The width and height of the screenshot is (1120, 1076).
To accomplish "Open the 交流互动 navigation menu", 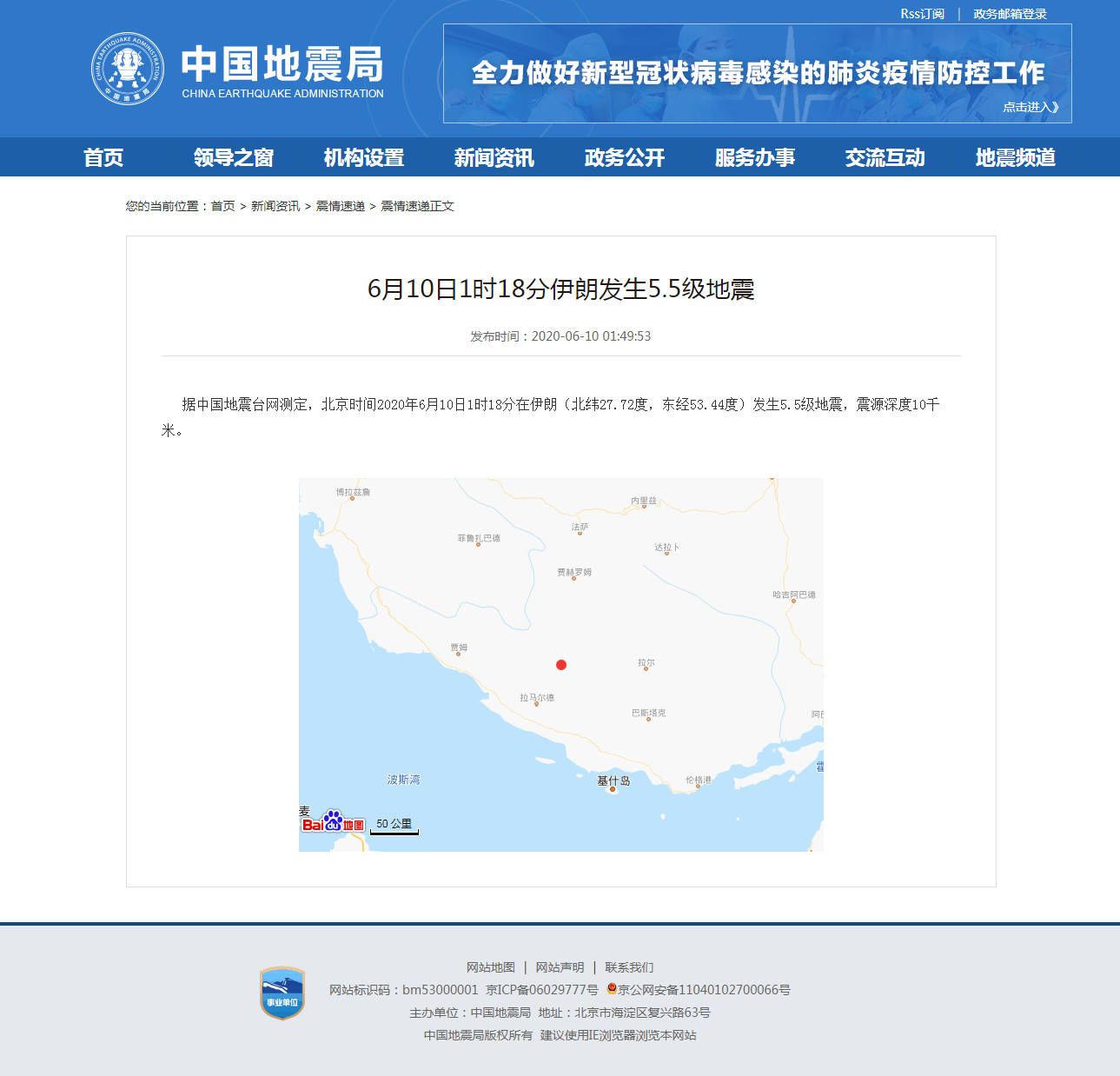I will [x=885, y=157].
